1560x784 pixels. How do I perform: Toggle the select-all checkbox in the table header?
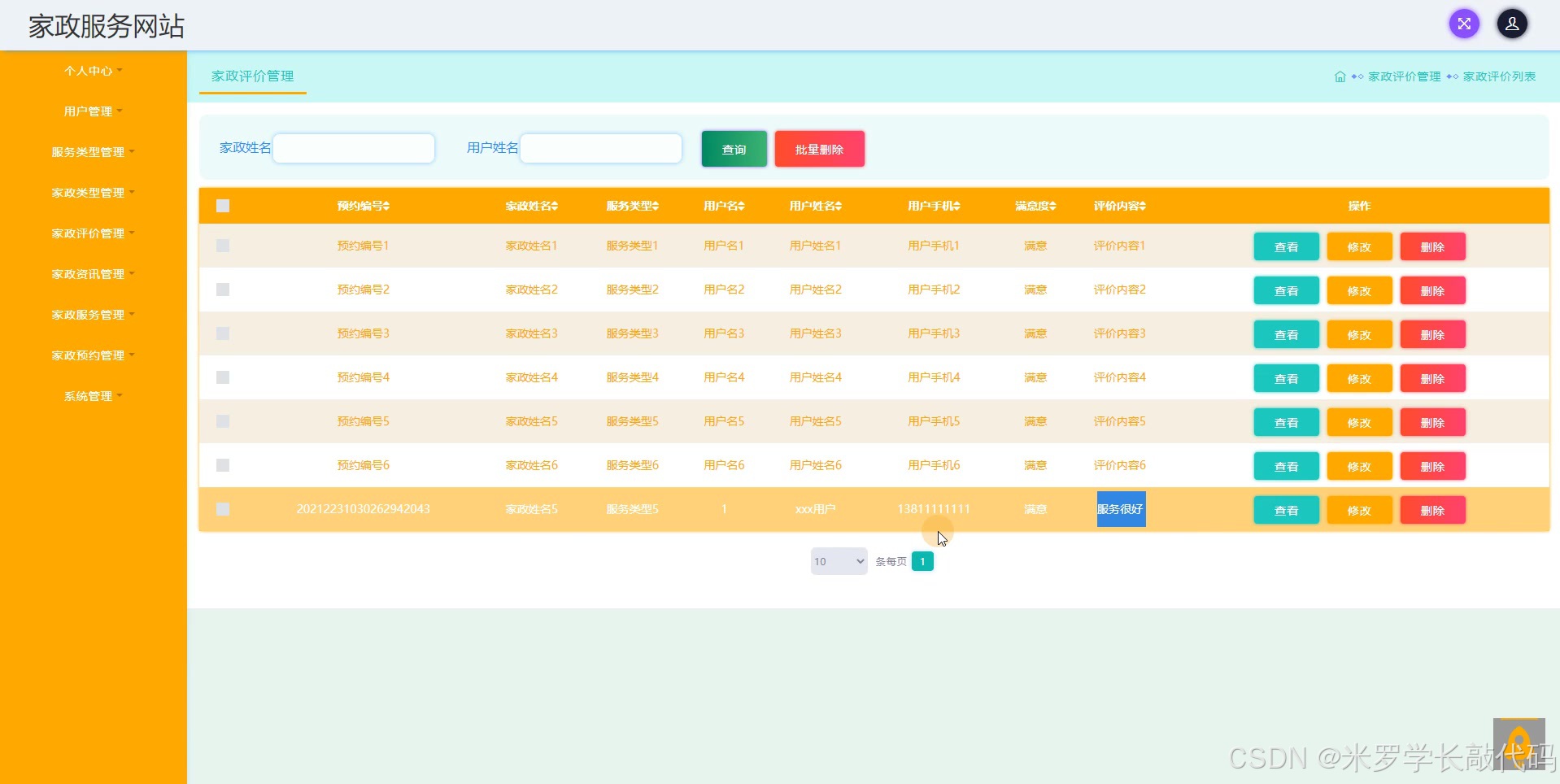coord(223,206)
